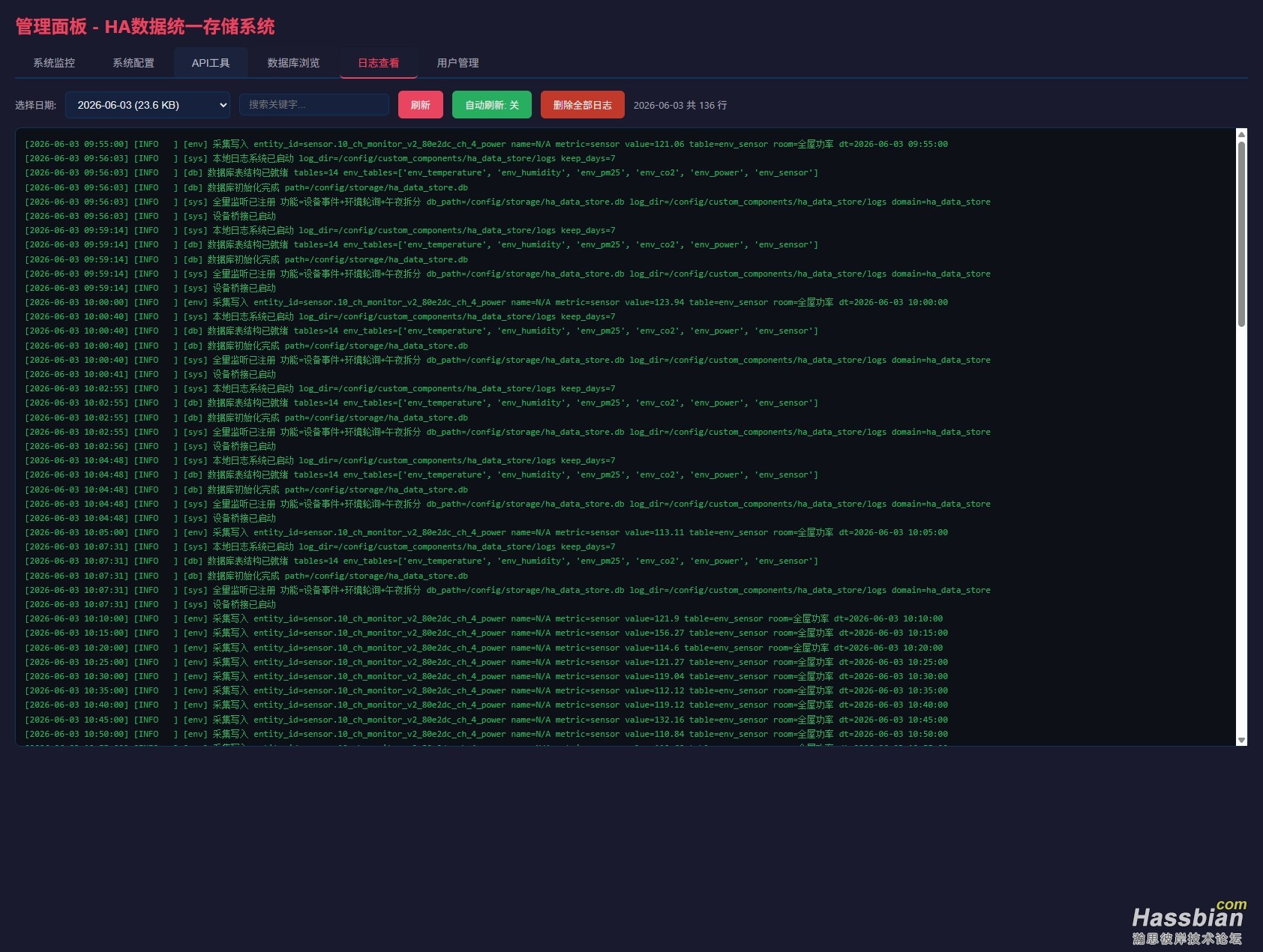Click the 选择日期: label
Viewport: 1263px width, 952px height.
(36, 106)
